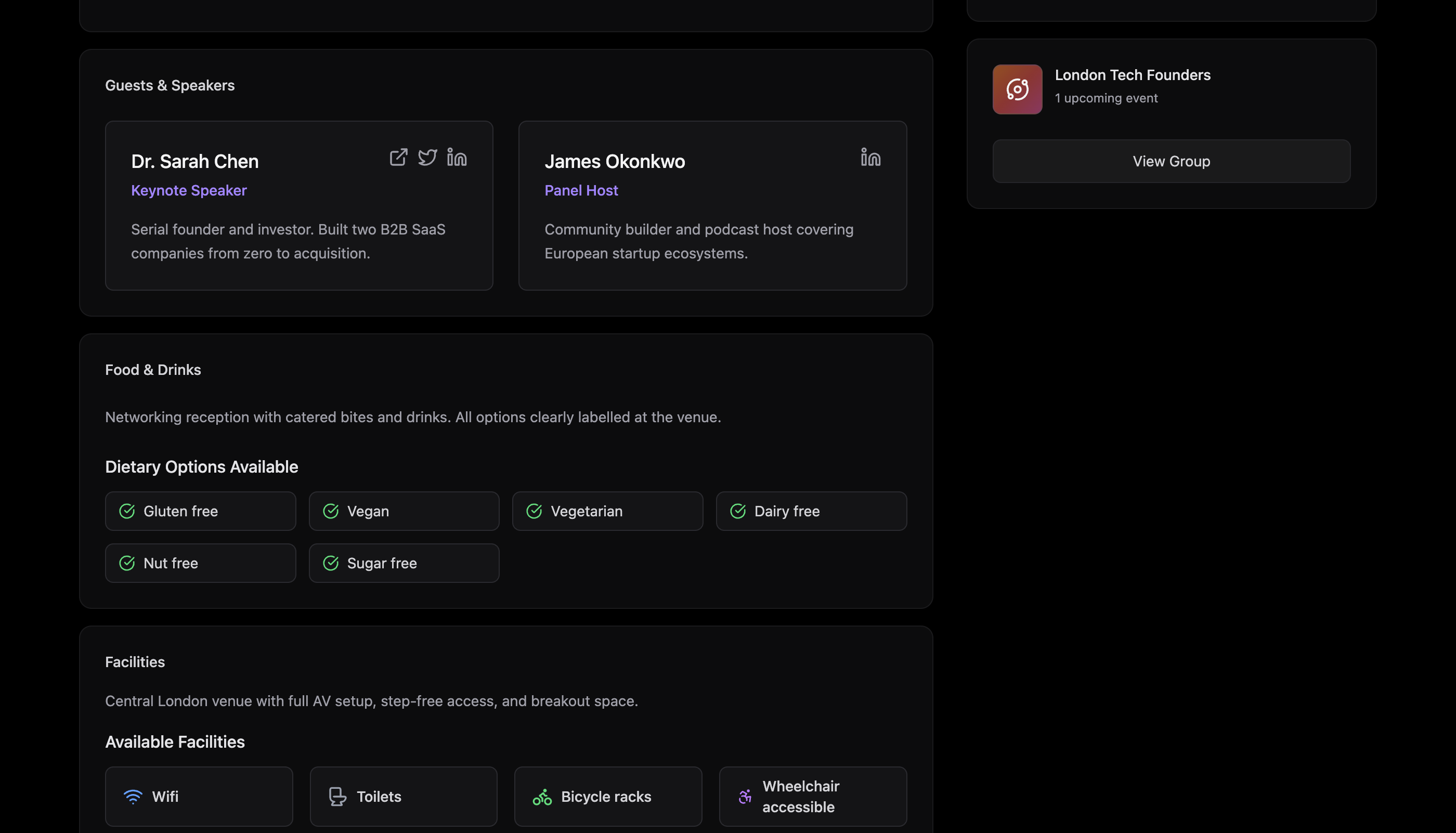The height and width of the screenshot is (833, 1456).
Task: Open Dr. Sarah Chen's Twitter profile icon
Action: (427, 157)
